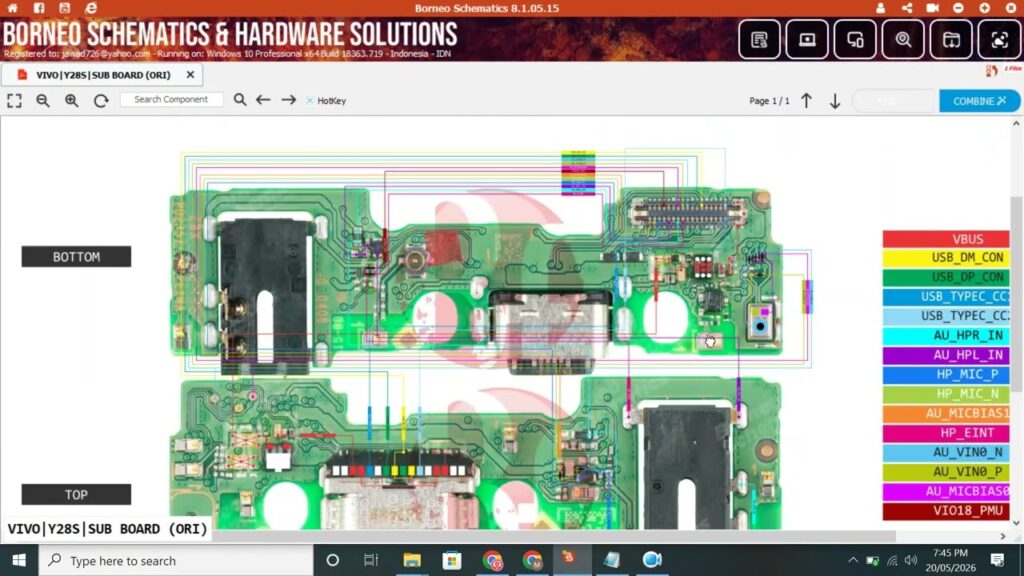The image size is (1024, 576).
Task: Click the multi-device banner button
Action: pos(855,39)
